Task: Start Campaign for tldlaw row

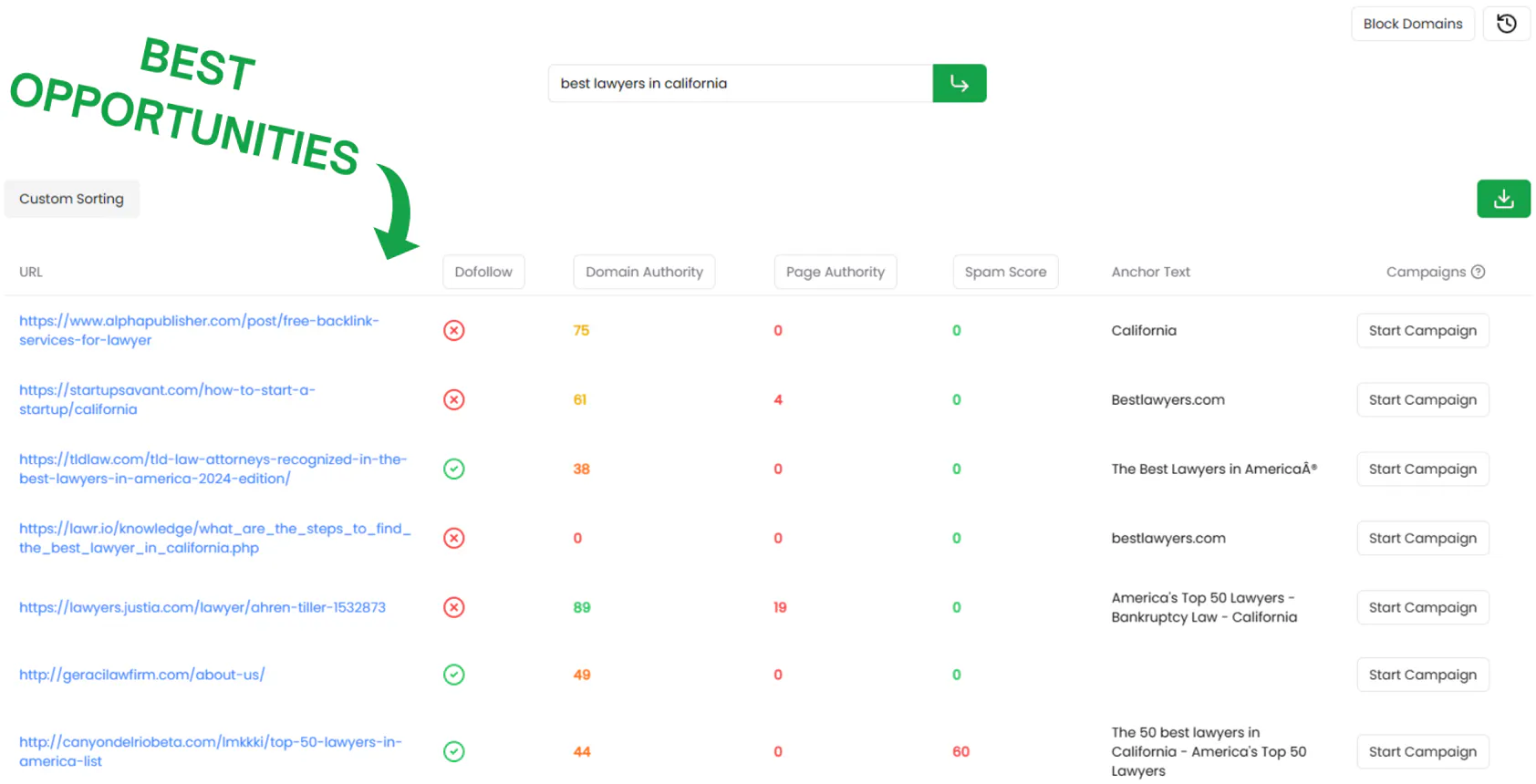Action: [x=1422, y=469]
